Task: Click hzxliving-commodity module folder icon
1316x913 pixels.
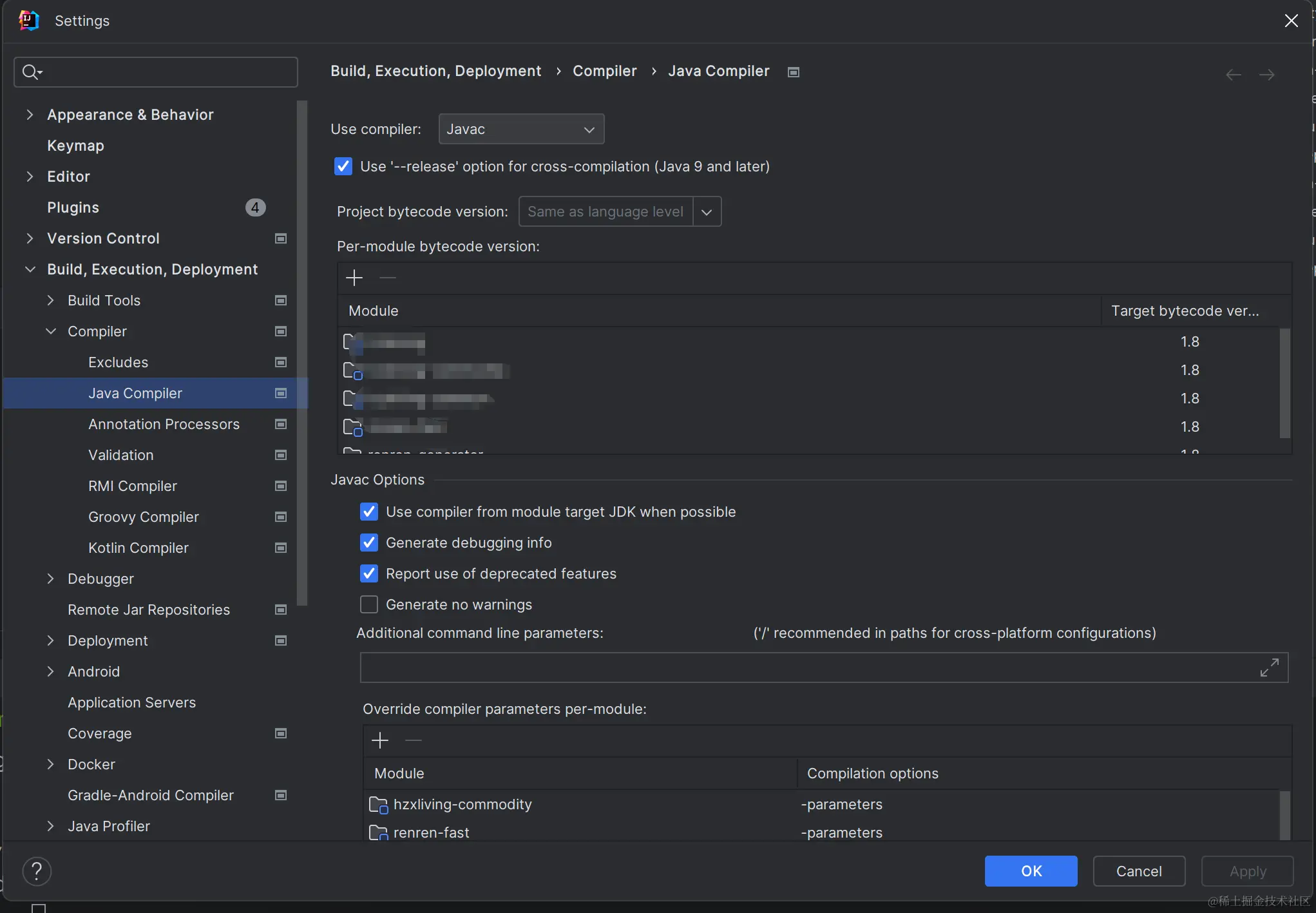Action: click(x=378, y=805)
